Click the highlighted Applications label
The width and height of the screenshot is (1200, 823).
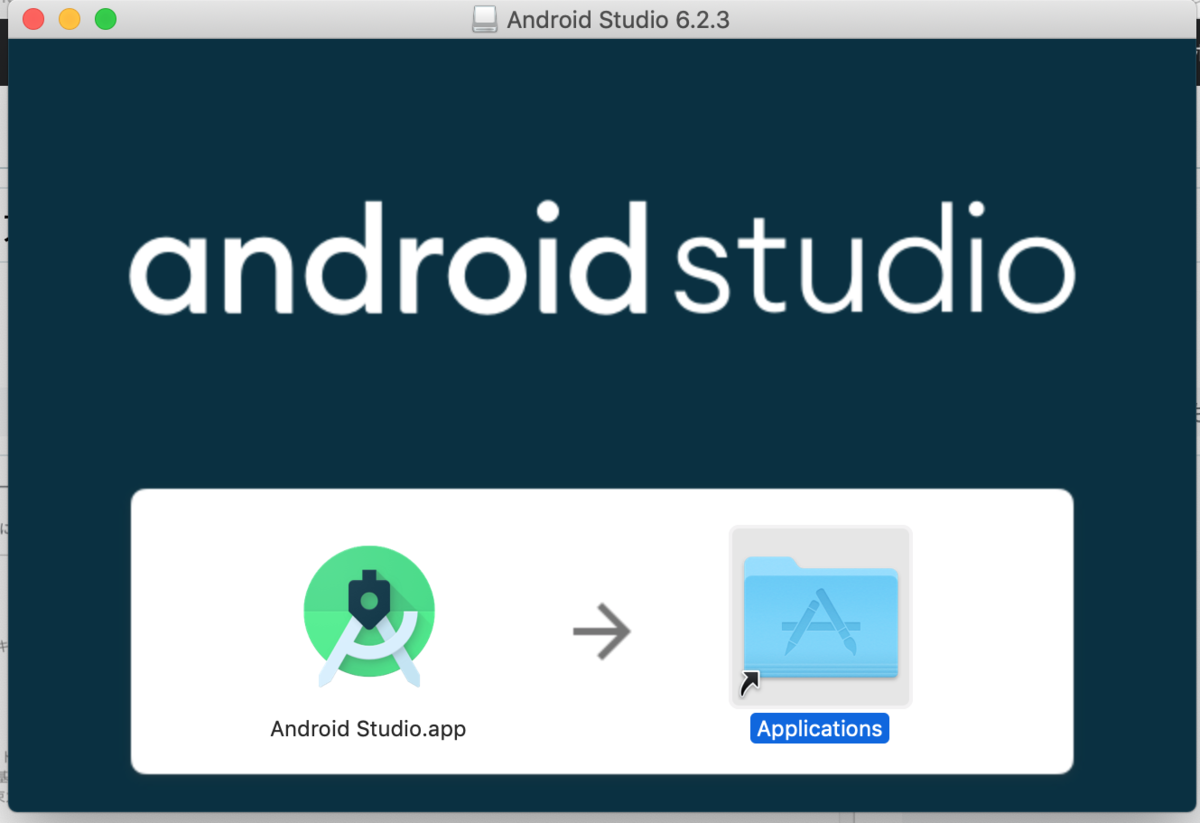pyautogui.click(x=820, y=729)
